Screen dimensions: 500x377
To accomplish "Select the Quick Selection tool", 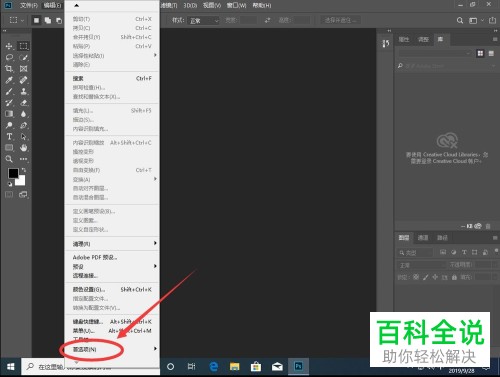I will [23, 57].
